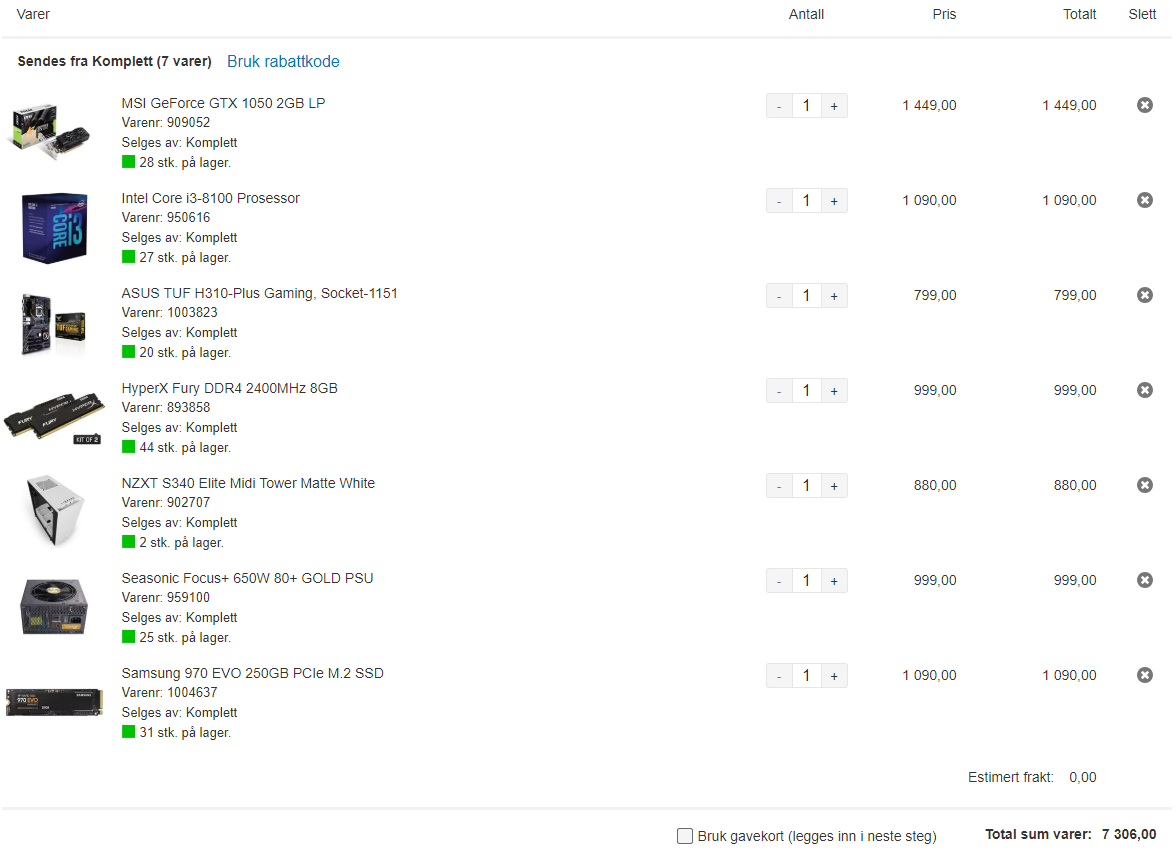Decrease quantity of Samsung 970 EVO
The width and height of the screenshot is (1176, 860).
coord(779,676)
